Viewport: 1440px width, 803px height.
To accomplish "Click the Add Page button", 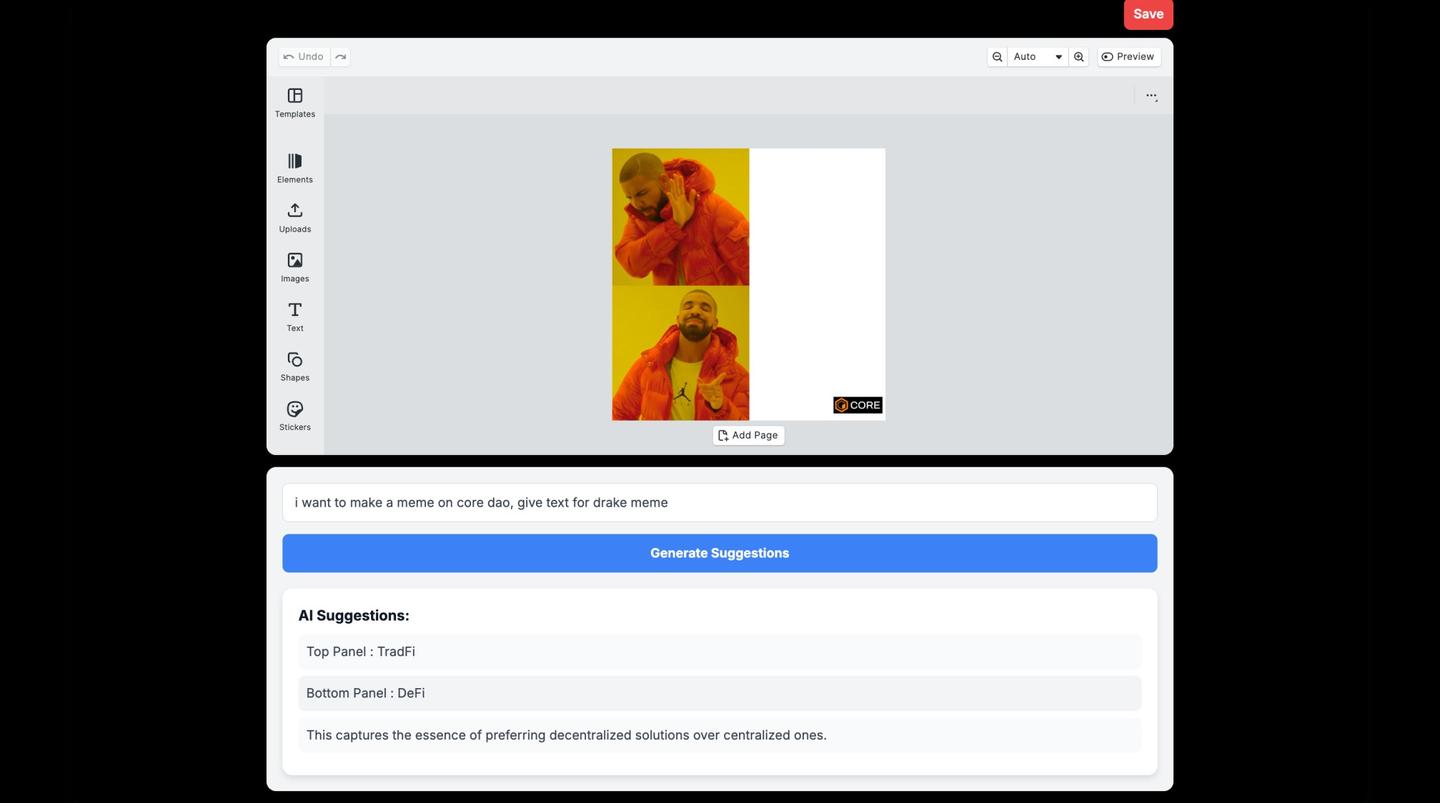I will point(749,435).
